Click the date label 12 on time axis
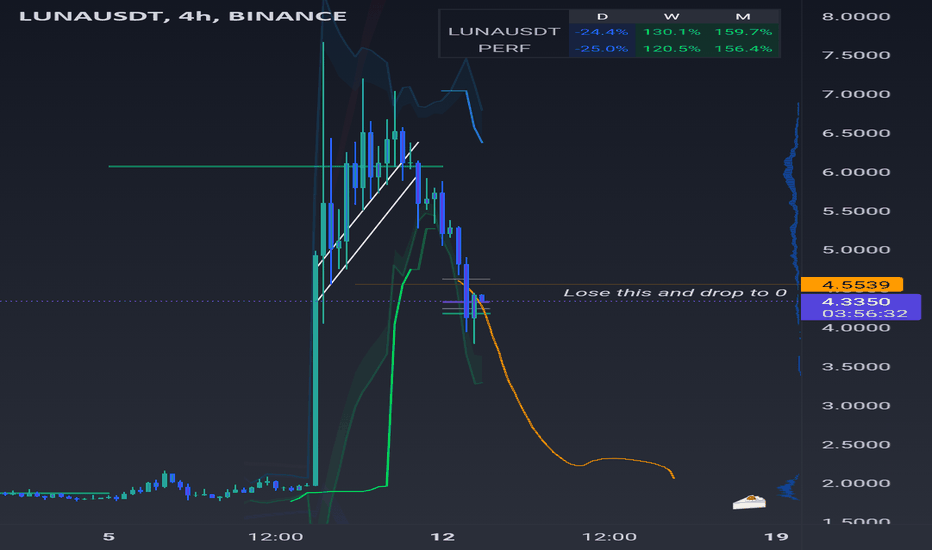Viewport: 932px width, 550px height. pyautogui.click(x=442, y=537)
